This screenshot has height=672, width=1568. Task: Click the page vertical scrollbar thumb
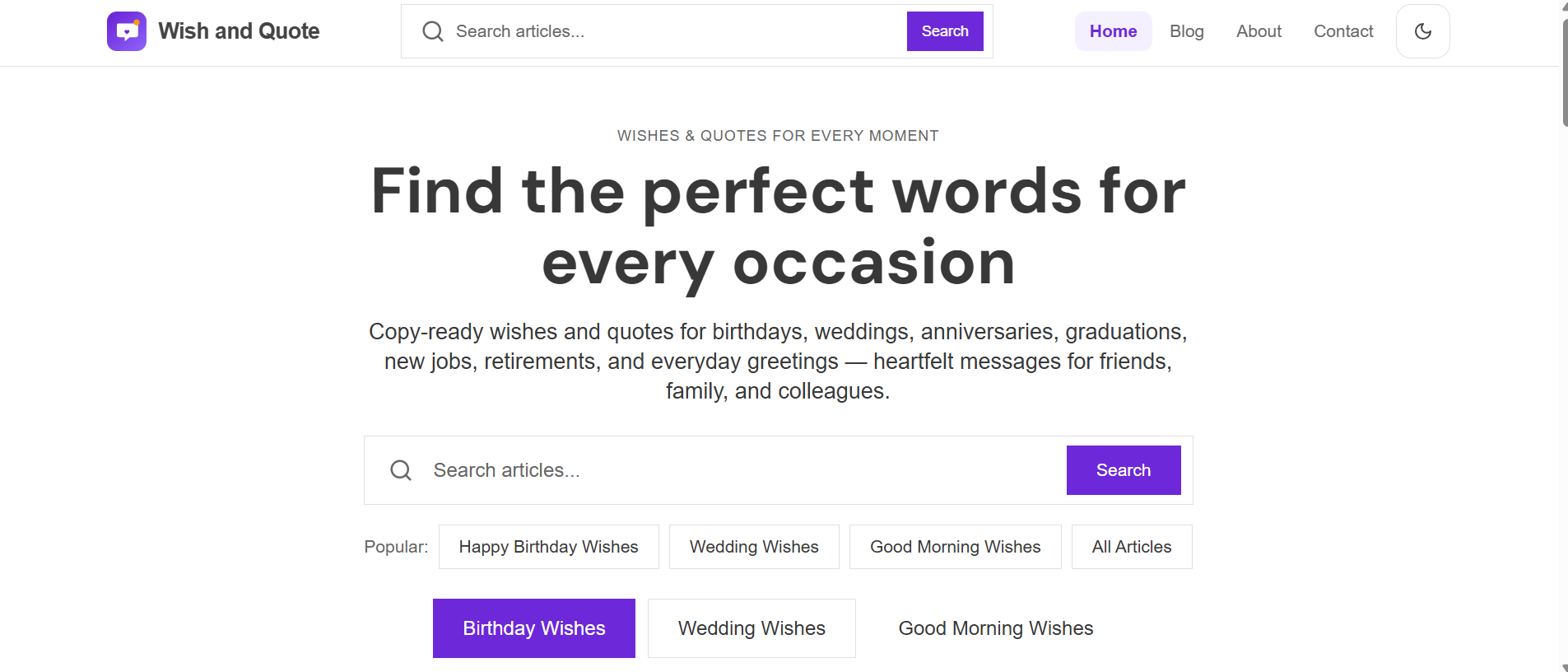[x=1565, y=72]
